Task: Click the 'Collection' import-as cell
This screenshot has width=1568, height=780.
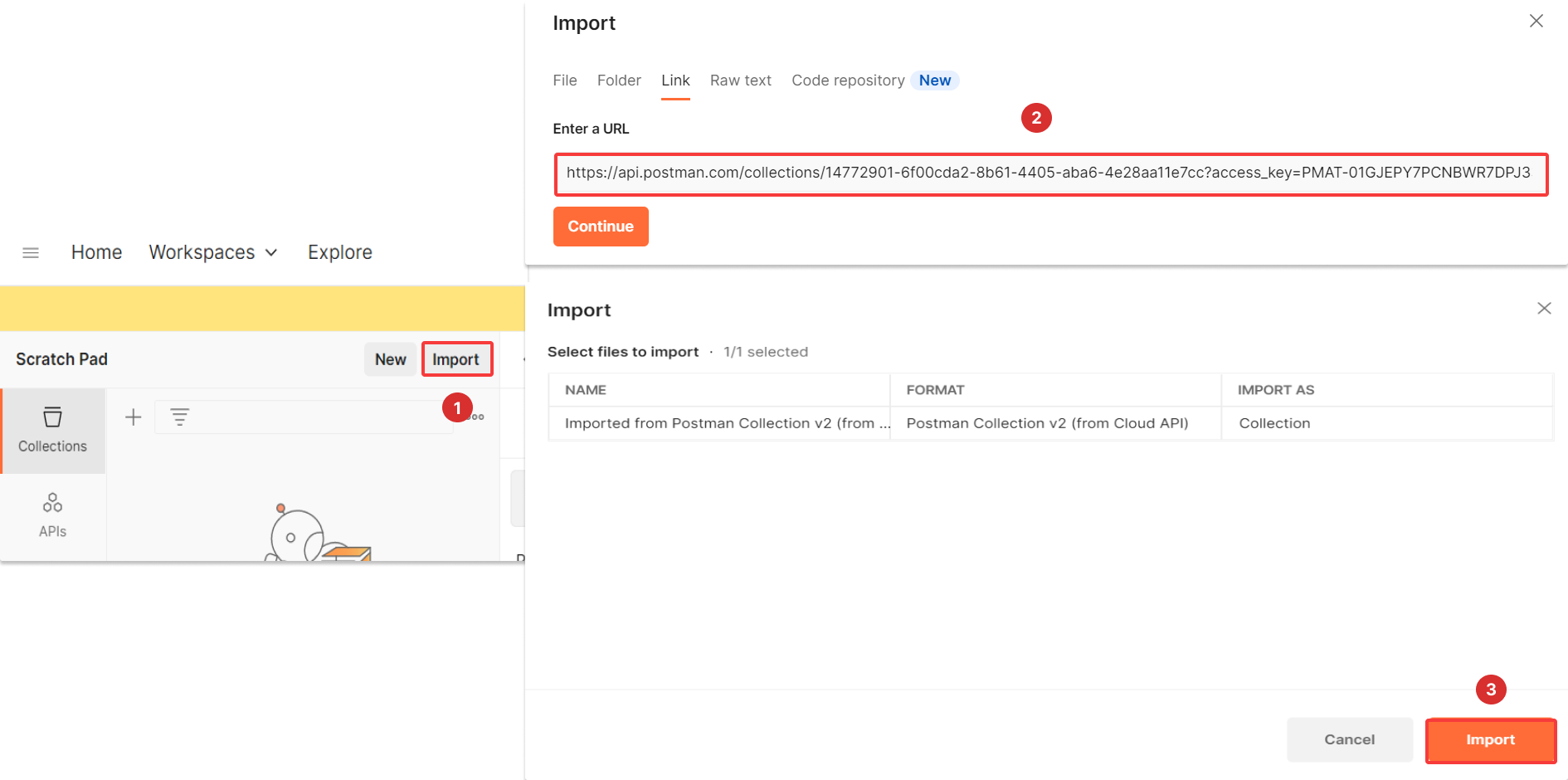Action: click(x=1387, y=423)
